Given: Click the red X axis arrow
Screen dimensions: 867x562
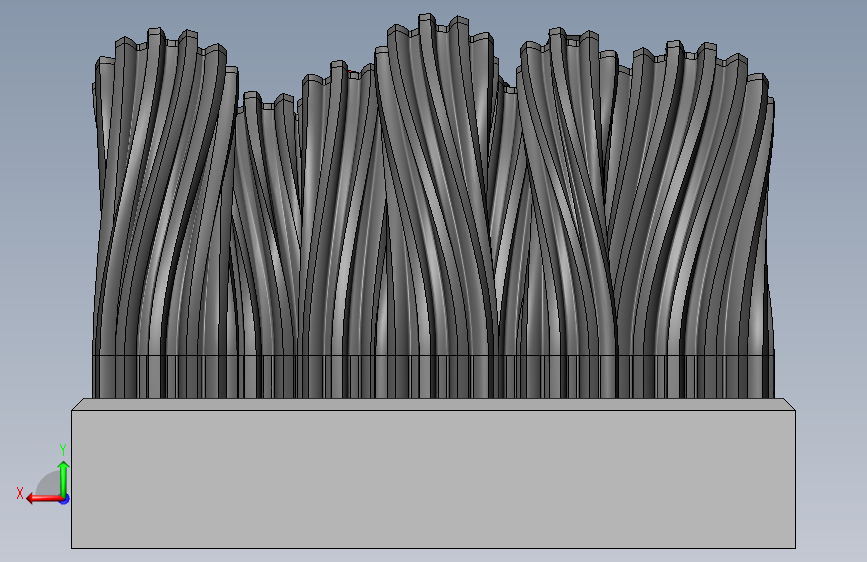Looking at the screenshot, I should [x=44, y=499].
